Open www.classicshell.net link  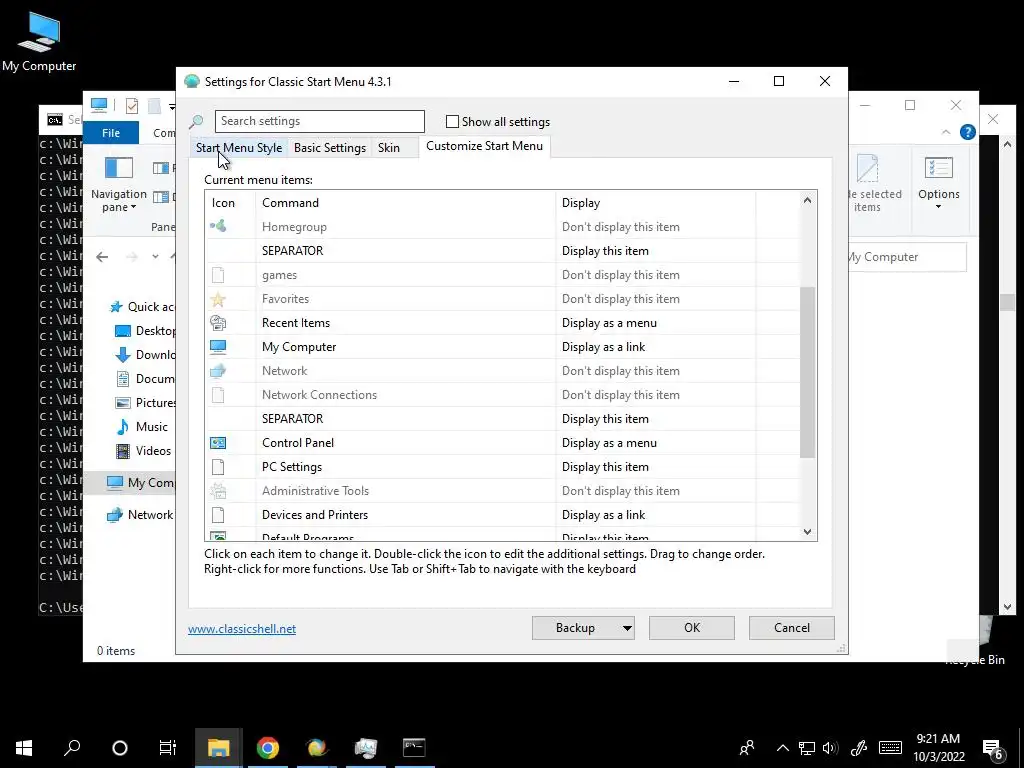coord(242,629)
